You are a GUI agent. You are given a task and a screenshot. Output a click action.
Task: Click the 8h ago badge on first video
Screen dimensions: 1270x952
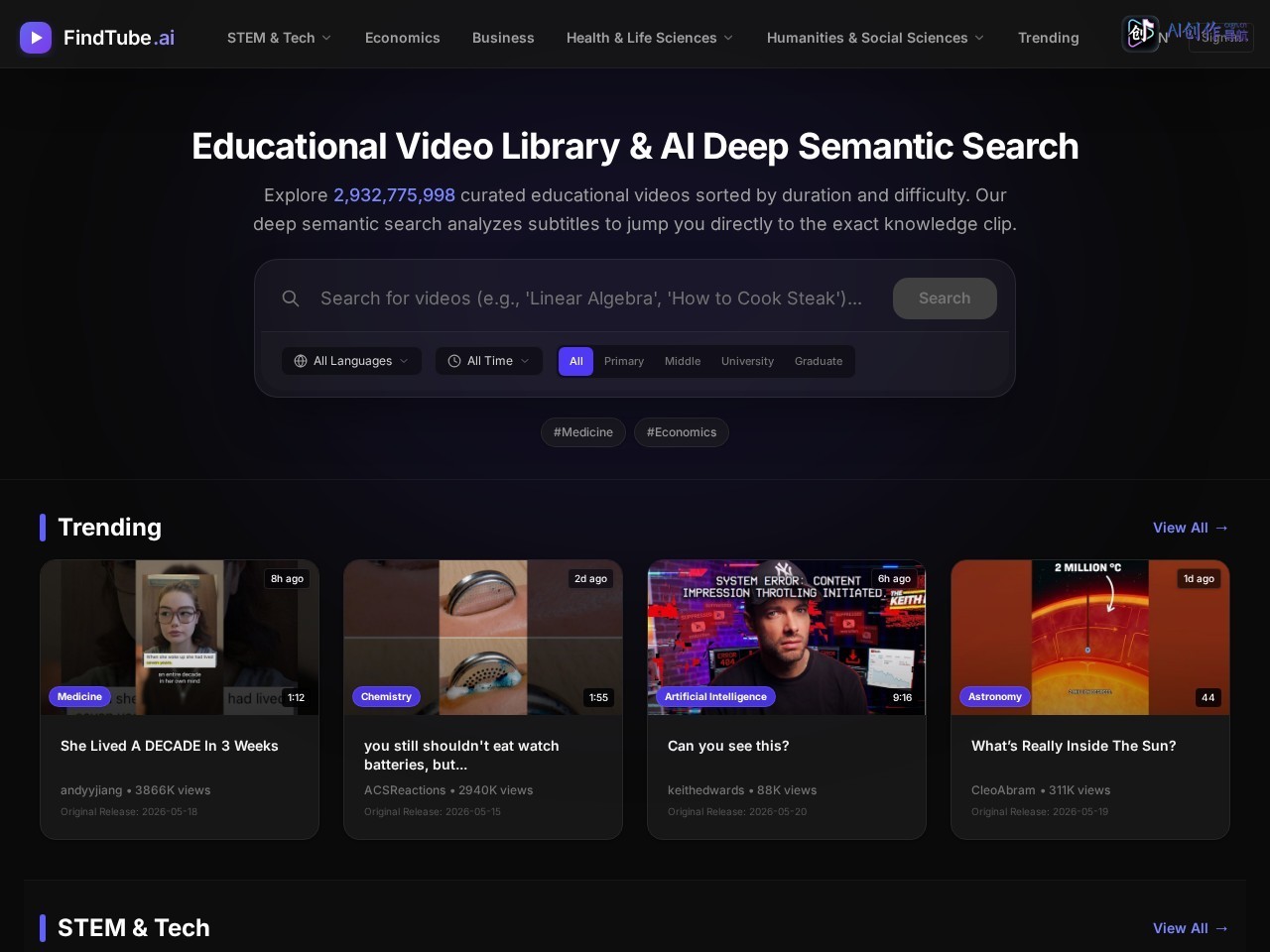click(288, 578)
